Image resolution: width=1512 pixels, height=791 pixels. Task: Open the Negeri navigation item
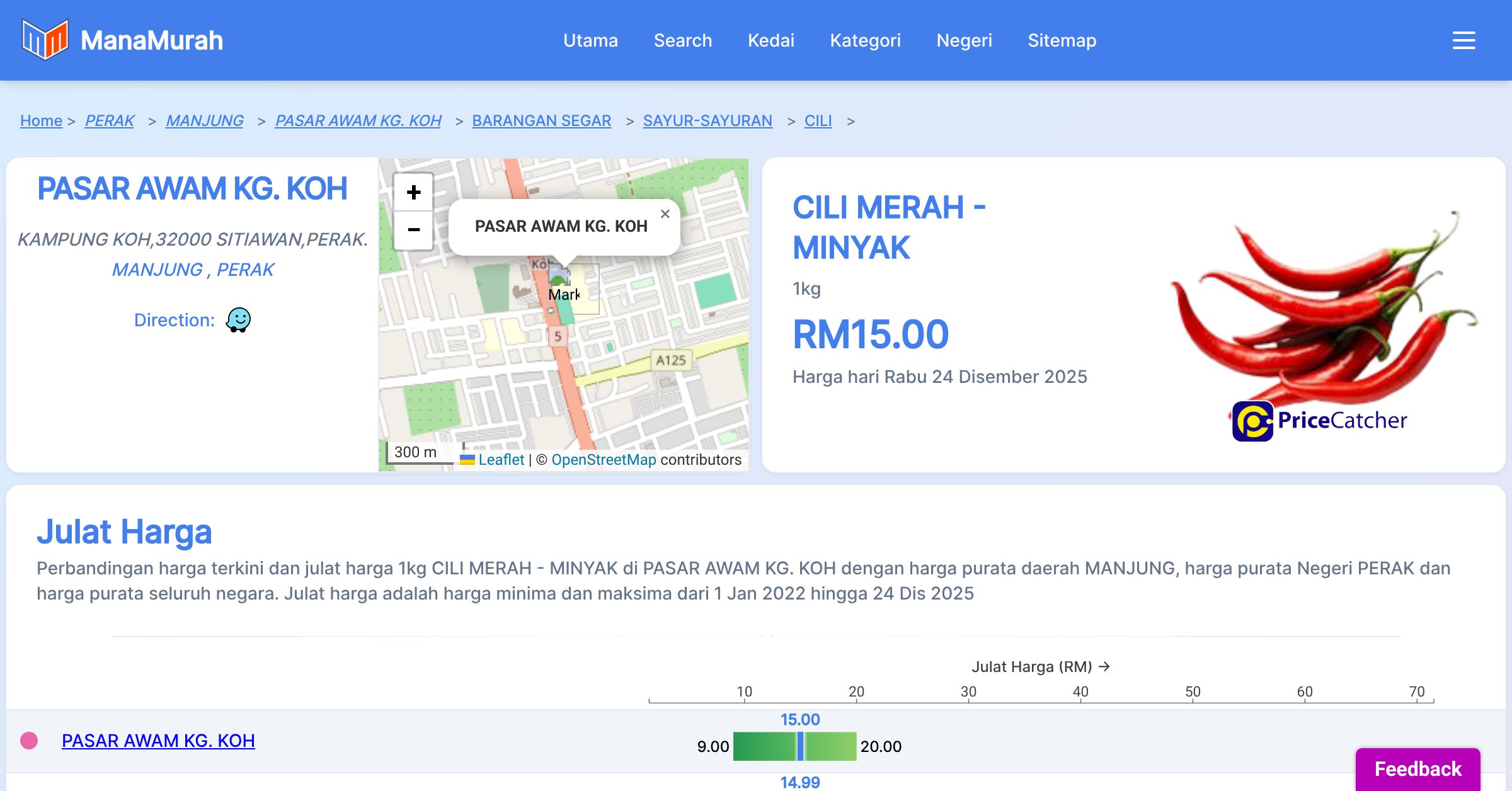pyautogui.click(x=964, y=40)
